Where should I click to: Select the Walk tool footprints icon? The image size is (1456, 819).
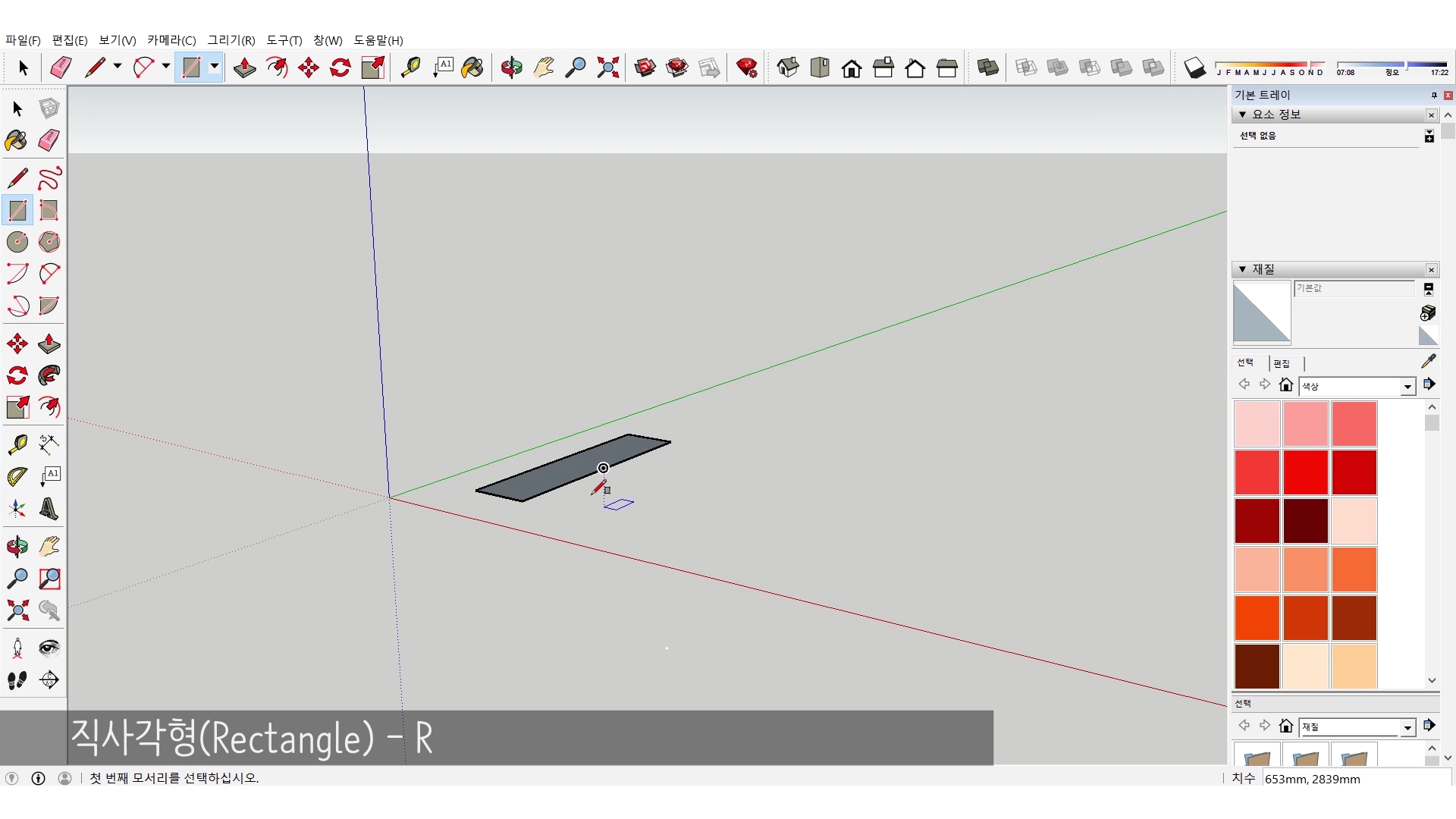click(17, 680)
